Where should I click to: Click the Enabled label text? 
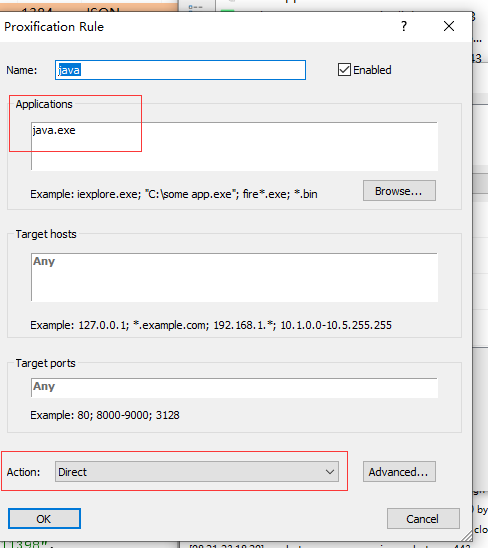(372, 70)
